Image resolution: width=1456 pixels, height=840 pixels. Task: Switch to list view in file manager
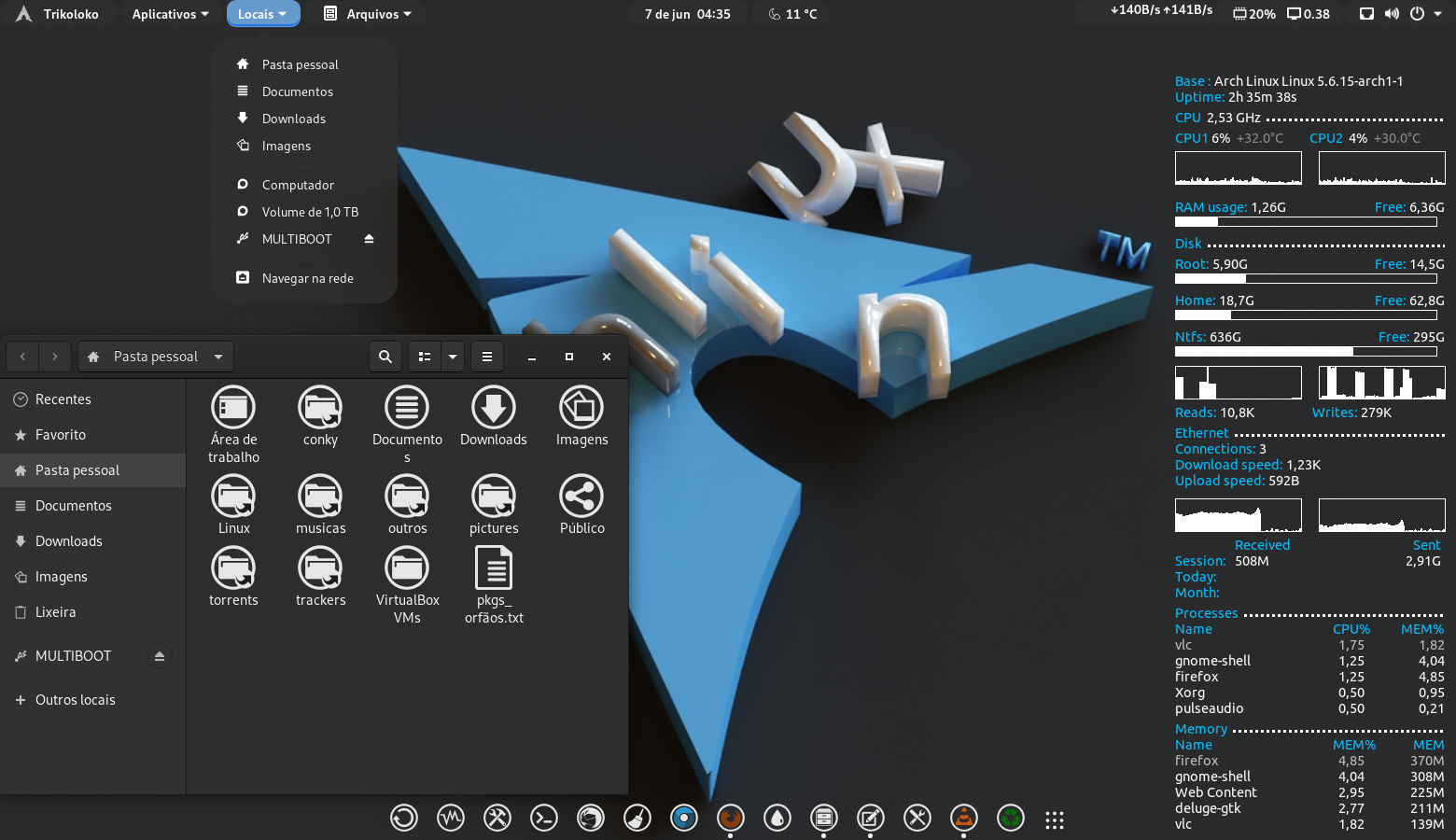[x=425, y=357]
